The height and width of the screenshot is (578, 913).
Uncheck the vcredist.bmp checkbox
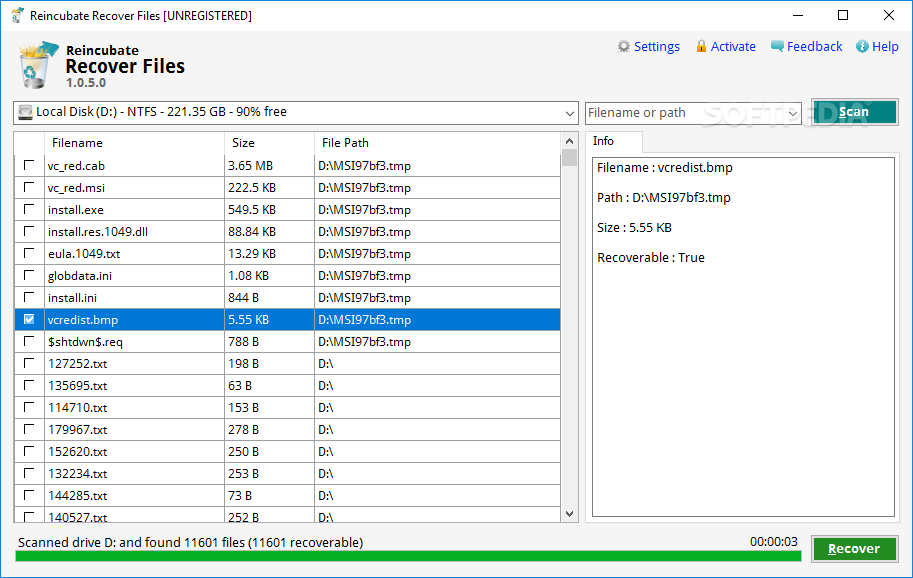29,320
